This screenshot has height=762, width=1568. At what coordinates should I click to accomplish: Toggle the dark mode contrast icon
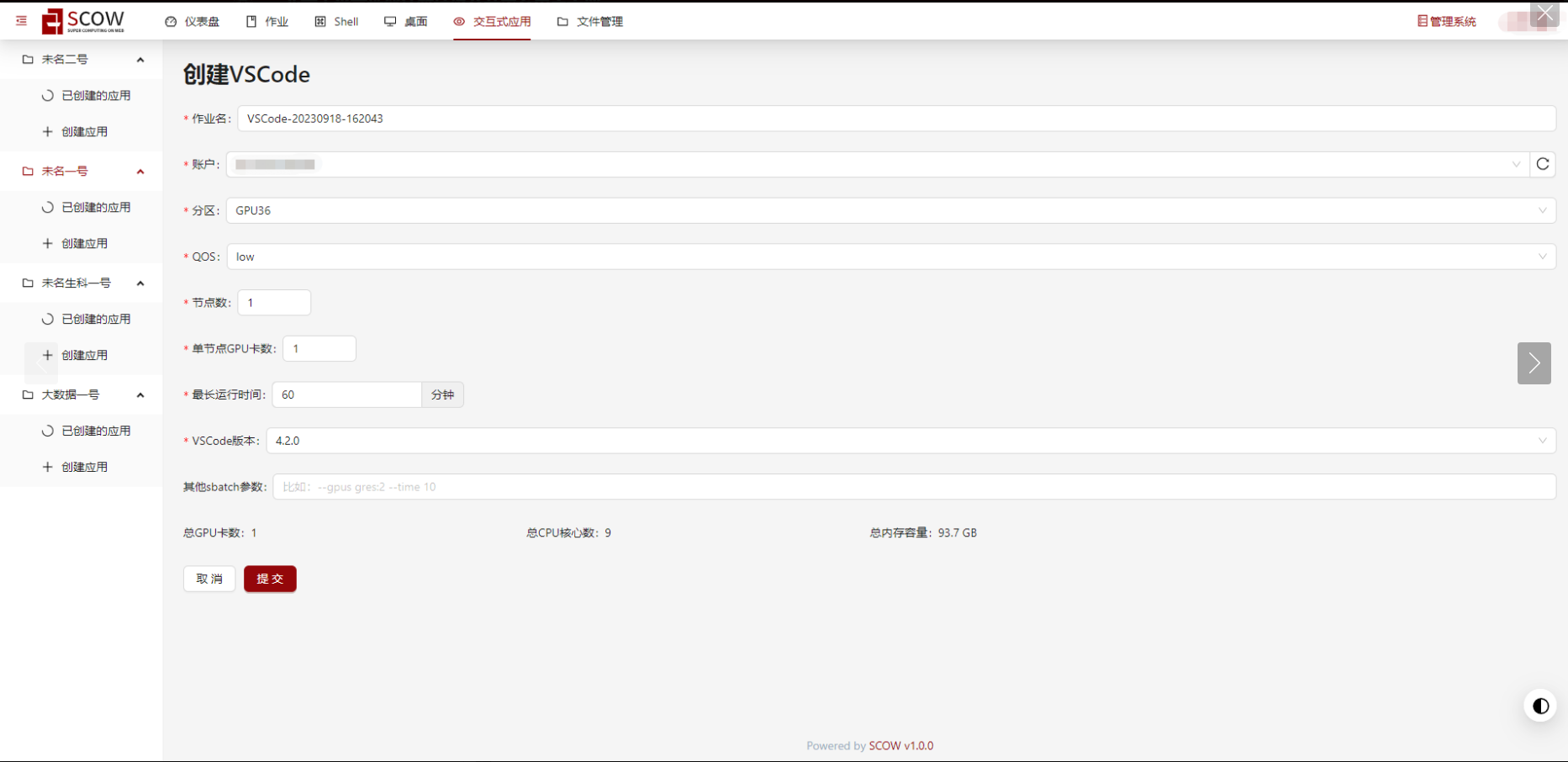coord(1541,706)
